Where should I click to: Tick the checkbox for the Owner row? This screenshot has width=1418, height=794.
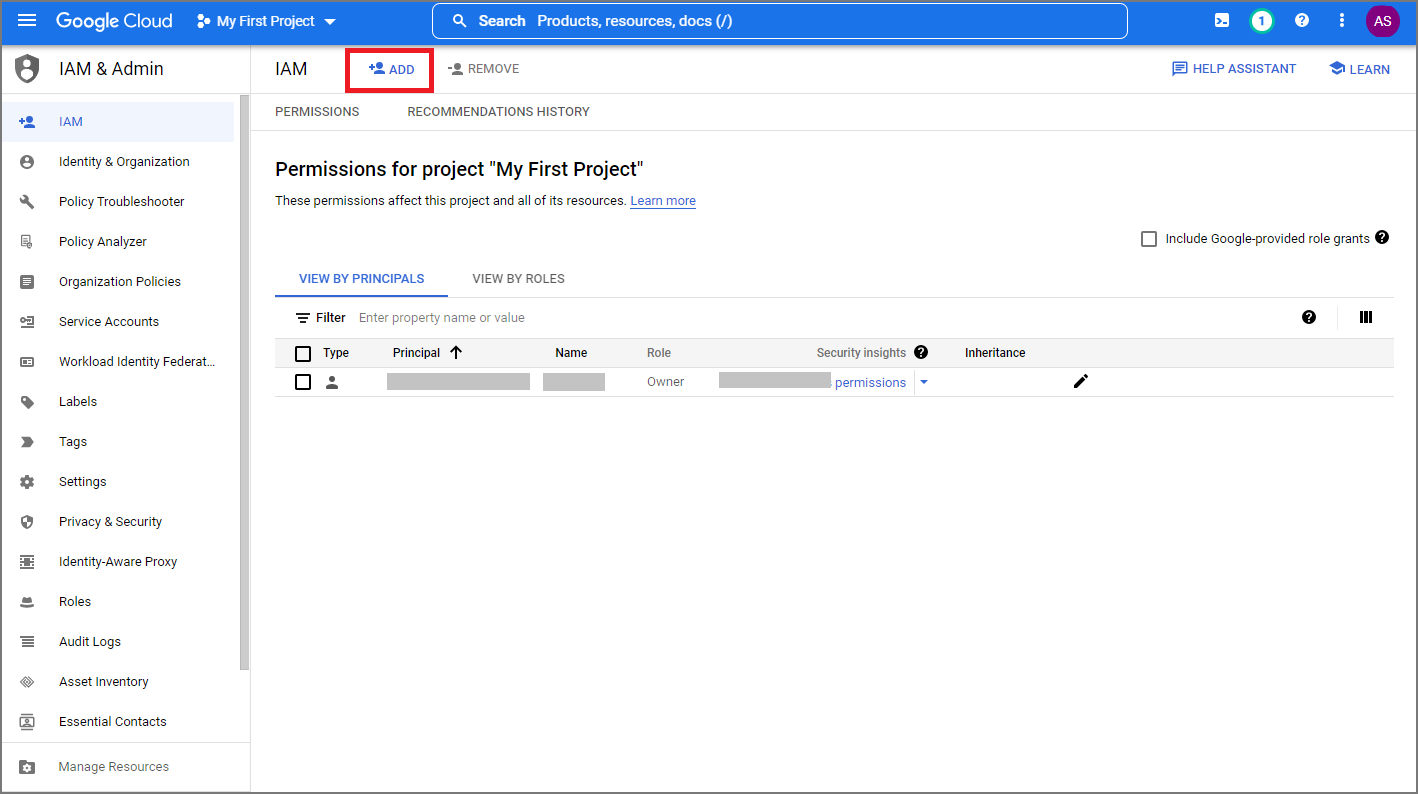[x=303, y=382]
